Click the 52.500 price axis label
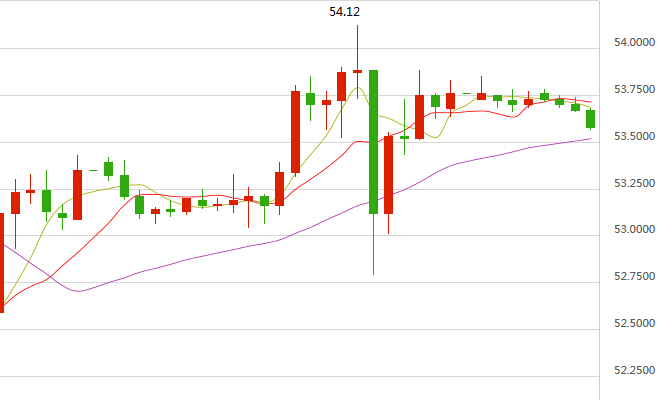The height and width of the screenshot is (400, 670). tap(636, 324)
